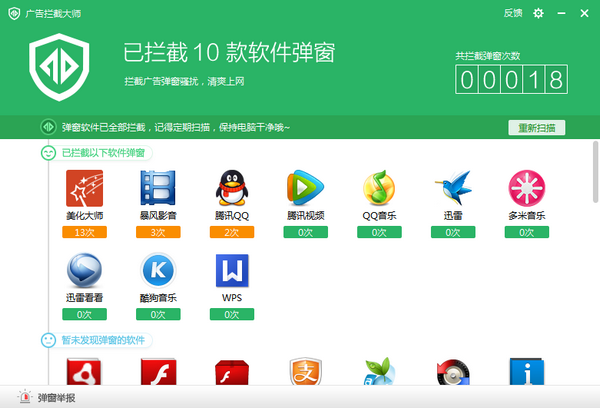Click the 0次 badge under 酷狗音乐

[158, 314]
